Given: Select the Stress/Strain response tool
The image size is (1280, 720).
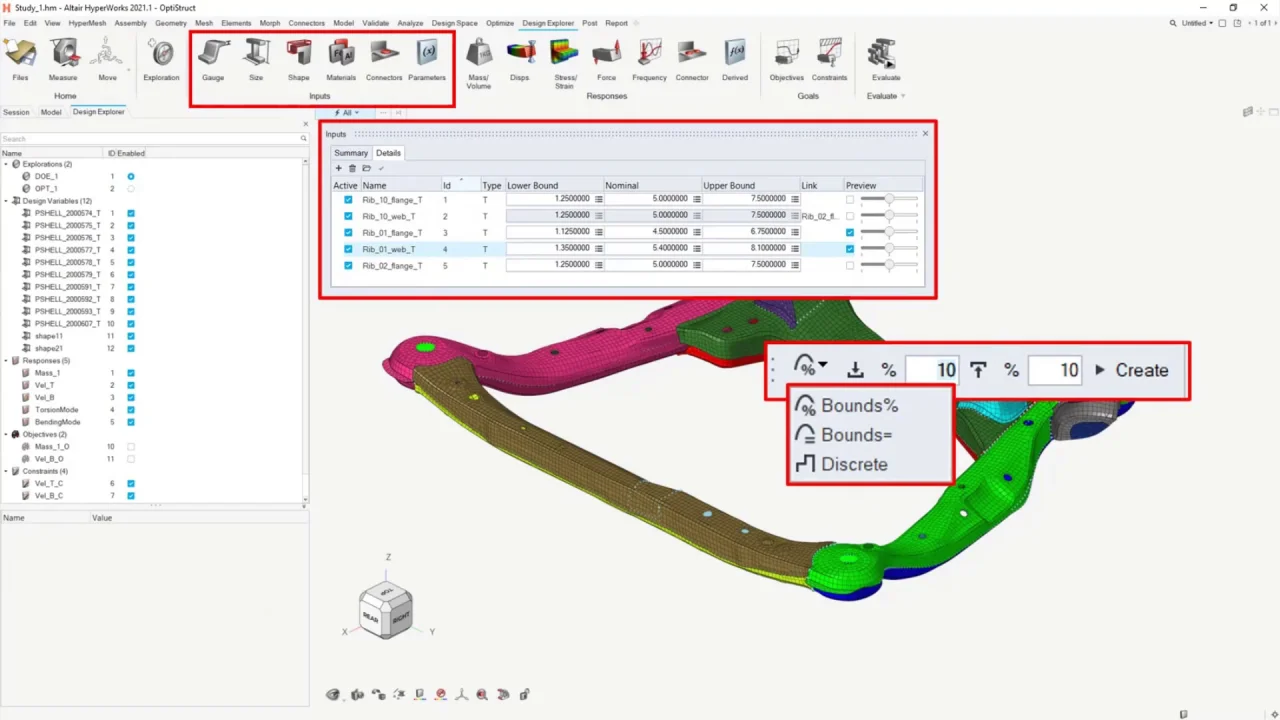Looking at the screenshot, I should pos(564,64).
